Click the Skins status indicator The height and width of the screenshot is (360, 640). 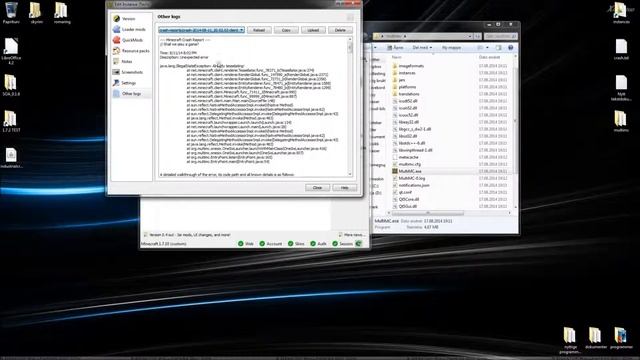(x=296, y=244)
